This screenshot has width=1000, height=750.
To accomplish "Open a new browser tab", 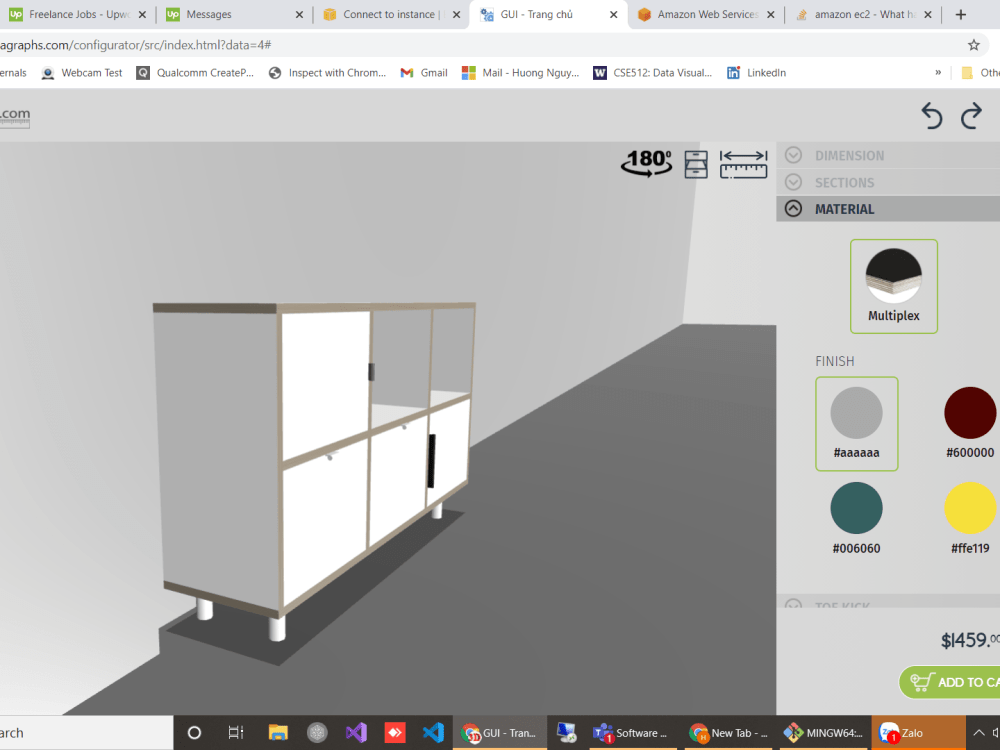I will pyautogui.click(x=960, y=14).
